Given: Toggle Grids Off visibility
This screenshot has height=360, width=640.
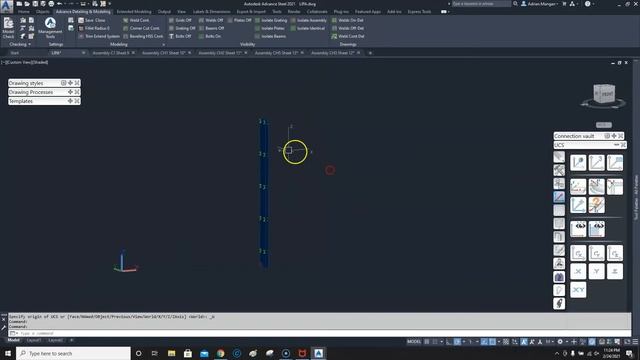Looking at the screenshot, I should coord(180,20).
